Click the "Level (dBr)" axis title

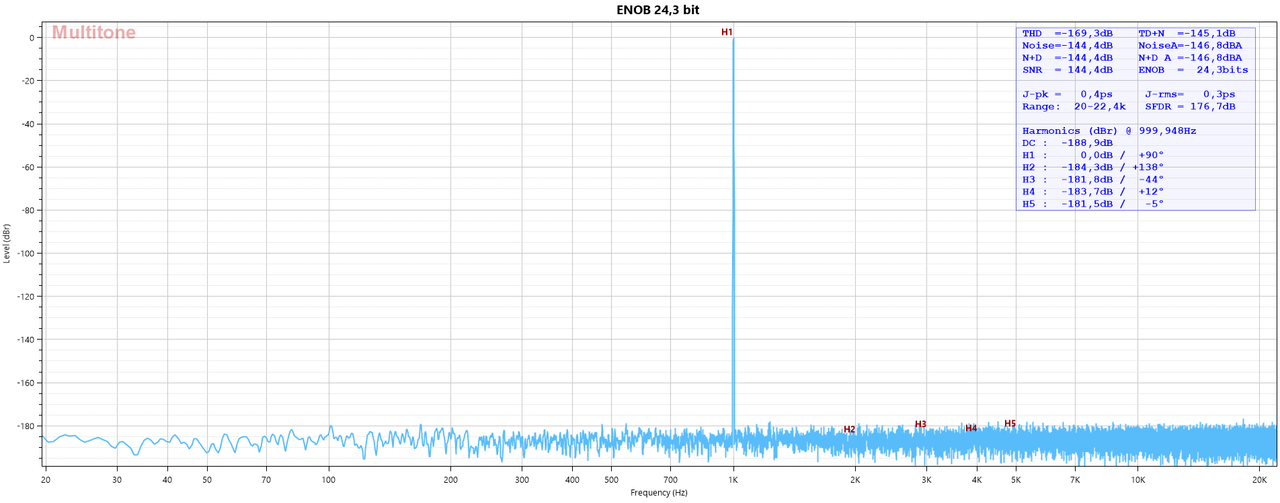click(7, 244)
